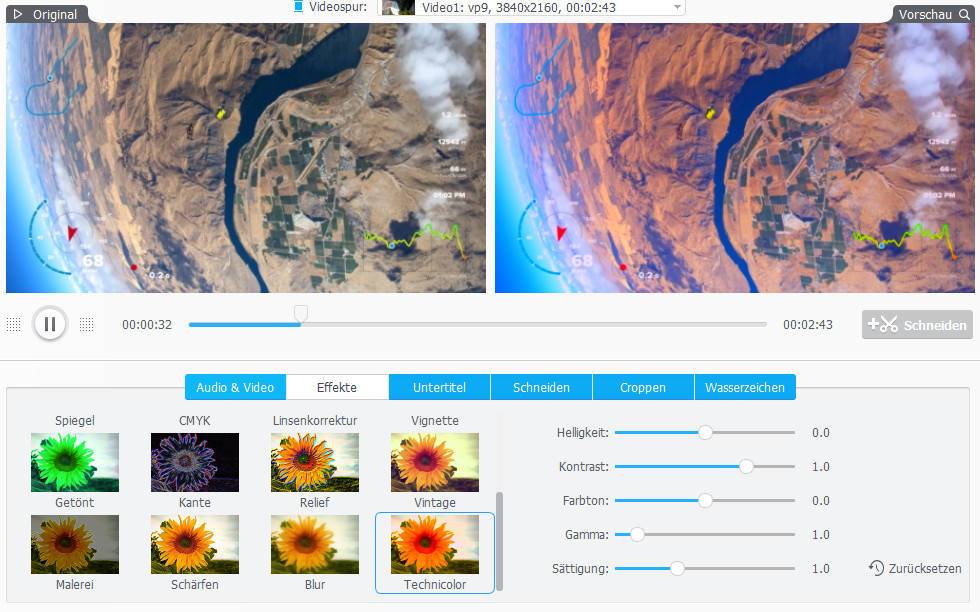The width and height of the screenshot is (980, 612).
Task: Click the Vorschau magnifier icon
Action: pos(964,14)
